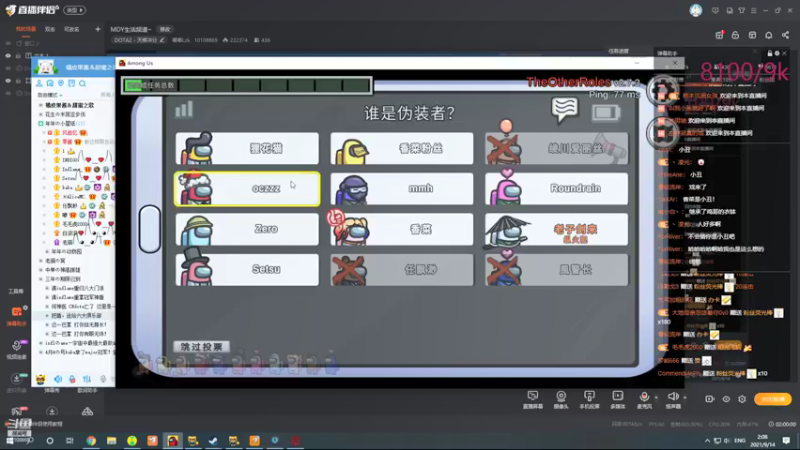This screenshot has width=800, height=450.
Task: Click 直播屏幕 screen capture icon
Action: coord(533,399)
